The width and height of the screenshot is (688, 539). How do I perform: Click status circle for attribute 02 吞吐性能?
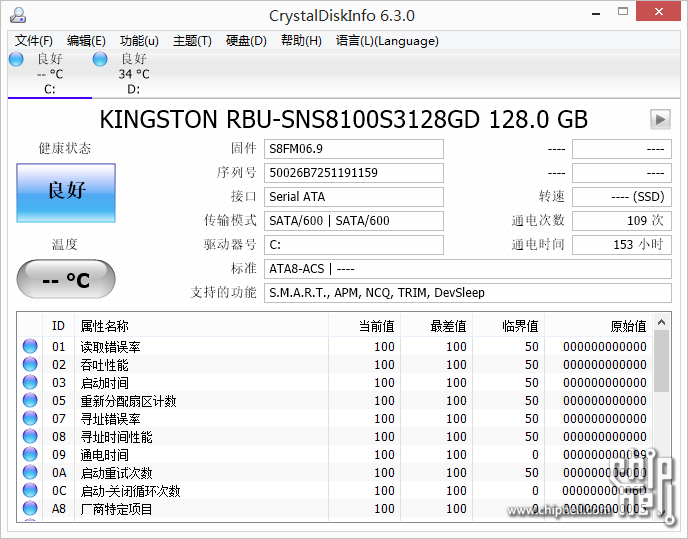[30, 364]
